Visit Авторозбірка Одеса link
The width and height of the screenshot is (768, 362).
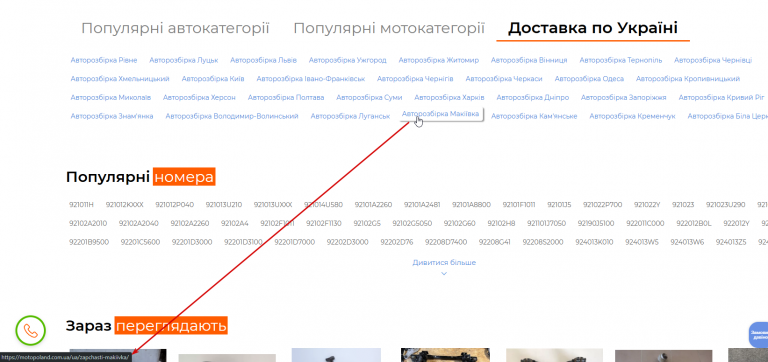[x=589, y=79]
